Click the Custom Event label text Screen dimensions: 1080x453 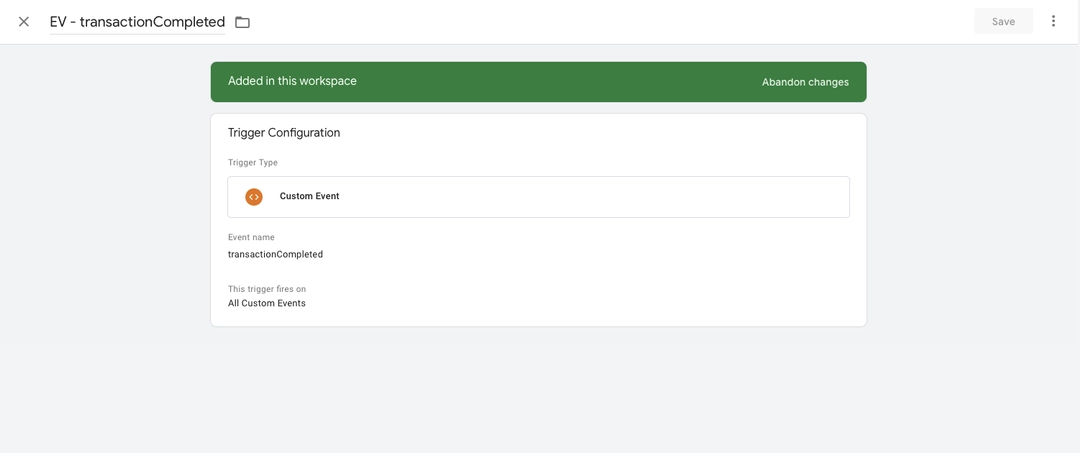[x=309, y=196]
